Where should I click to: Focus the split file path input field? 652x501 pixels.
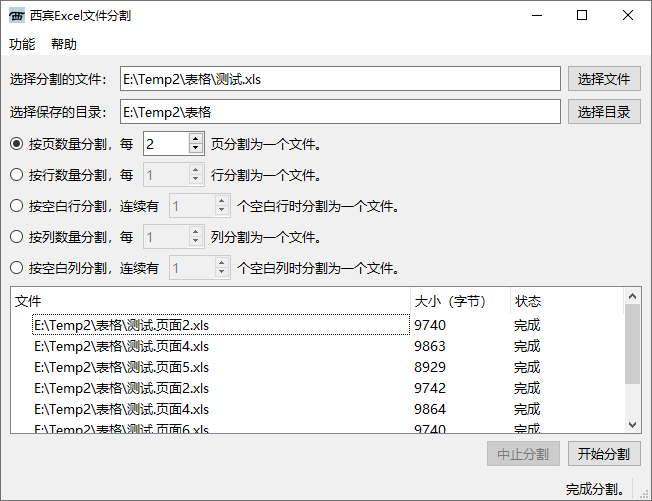pyautogui.click(x=340, y=79)
